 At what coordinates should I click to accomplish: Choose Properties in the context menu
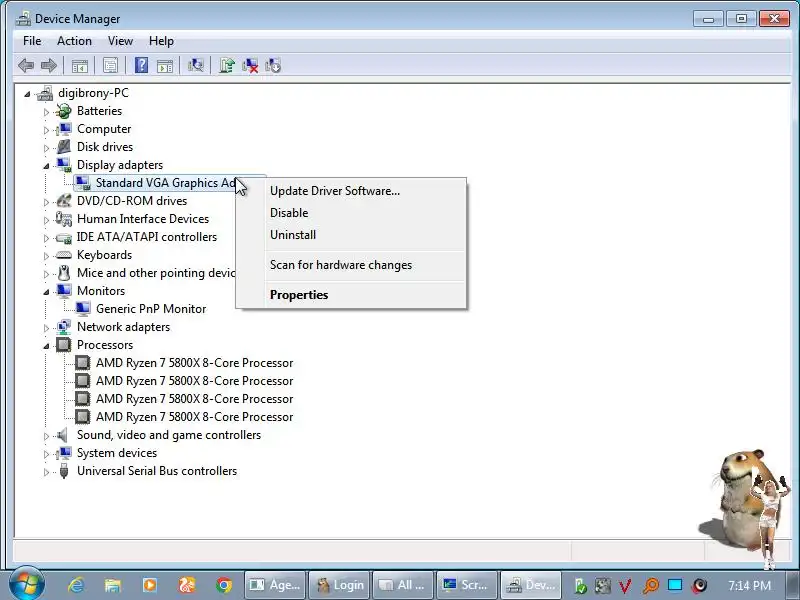tap(352, 295)
